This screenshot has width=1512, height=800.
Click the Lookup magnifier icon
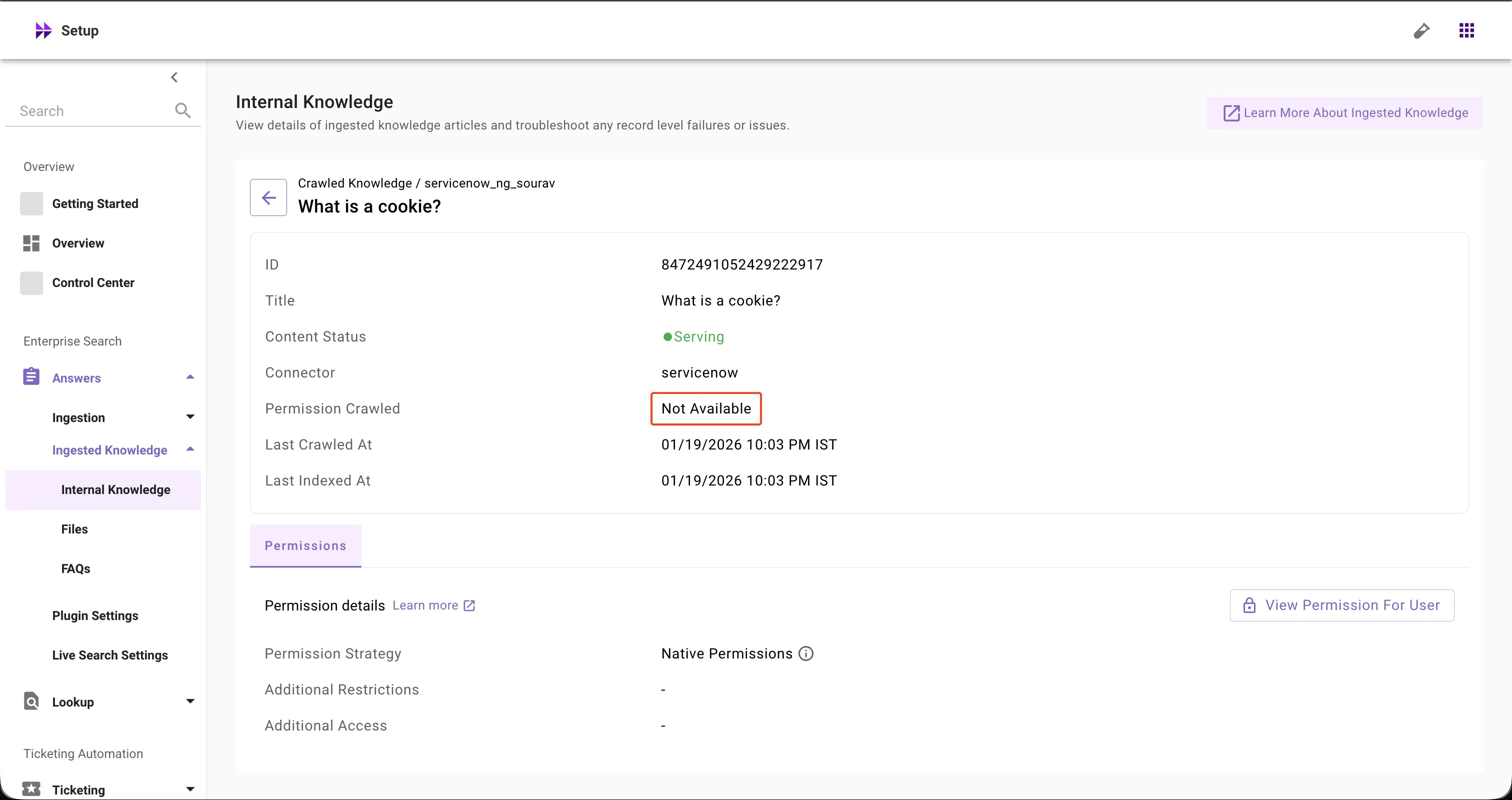(31, 701)
